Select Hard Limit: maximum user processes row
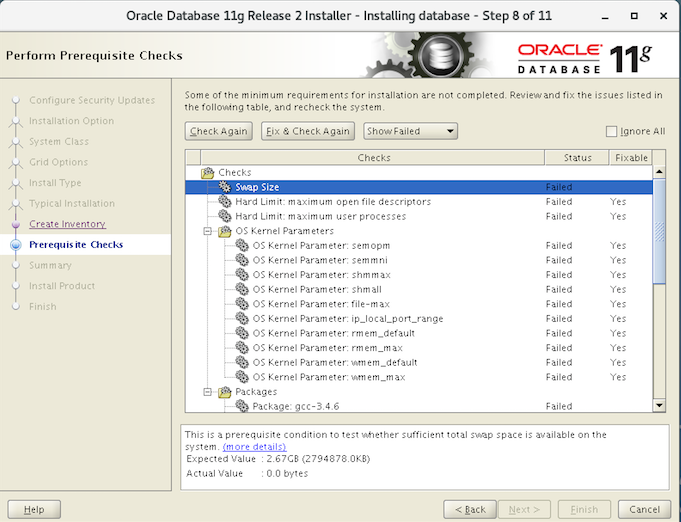This screenshot has height=522, width=681. [419, 216]
